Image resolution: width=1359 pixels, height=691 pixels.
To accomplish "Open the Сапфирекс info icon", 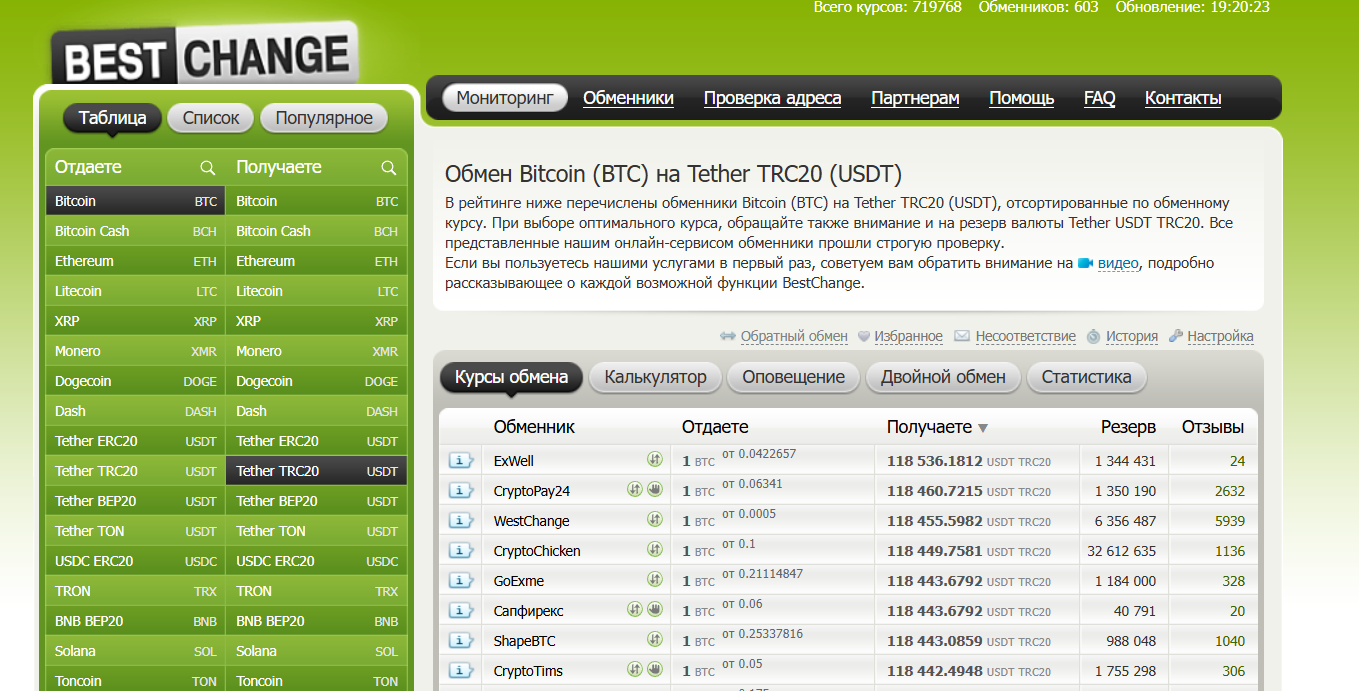I will (460, 611).
